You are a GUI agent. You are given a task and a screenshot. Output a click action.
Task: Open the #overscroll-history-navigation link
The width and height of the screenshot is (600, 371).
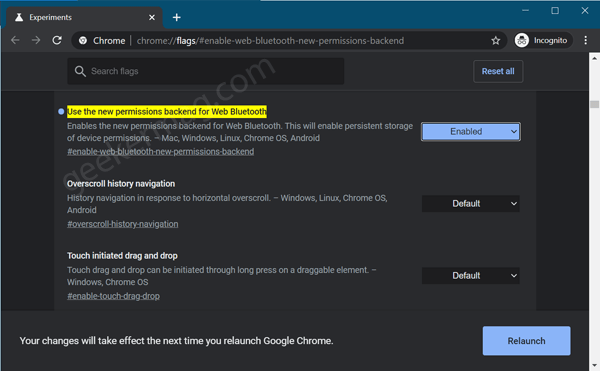coord(122,224)
